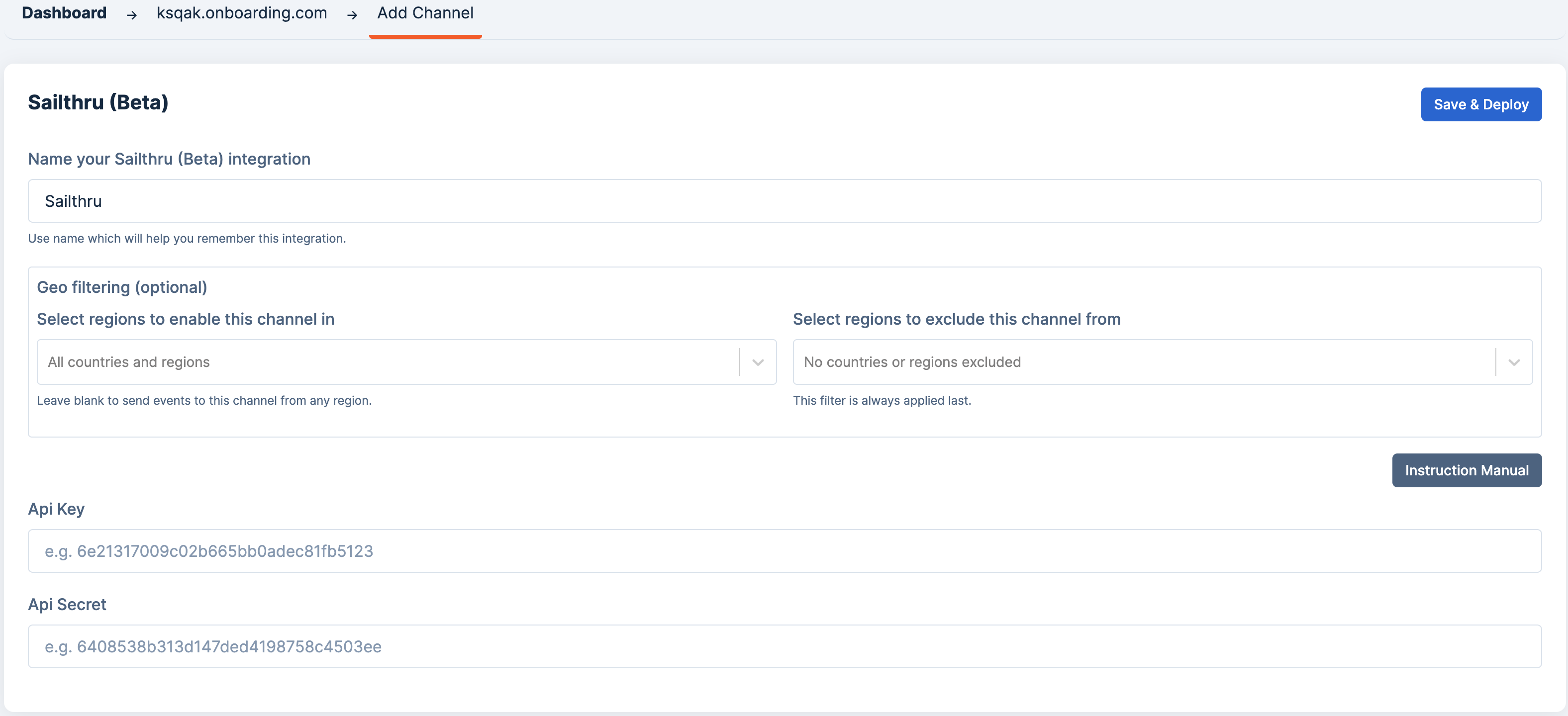Click the 'Api Key' field label

56,509
